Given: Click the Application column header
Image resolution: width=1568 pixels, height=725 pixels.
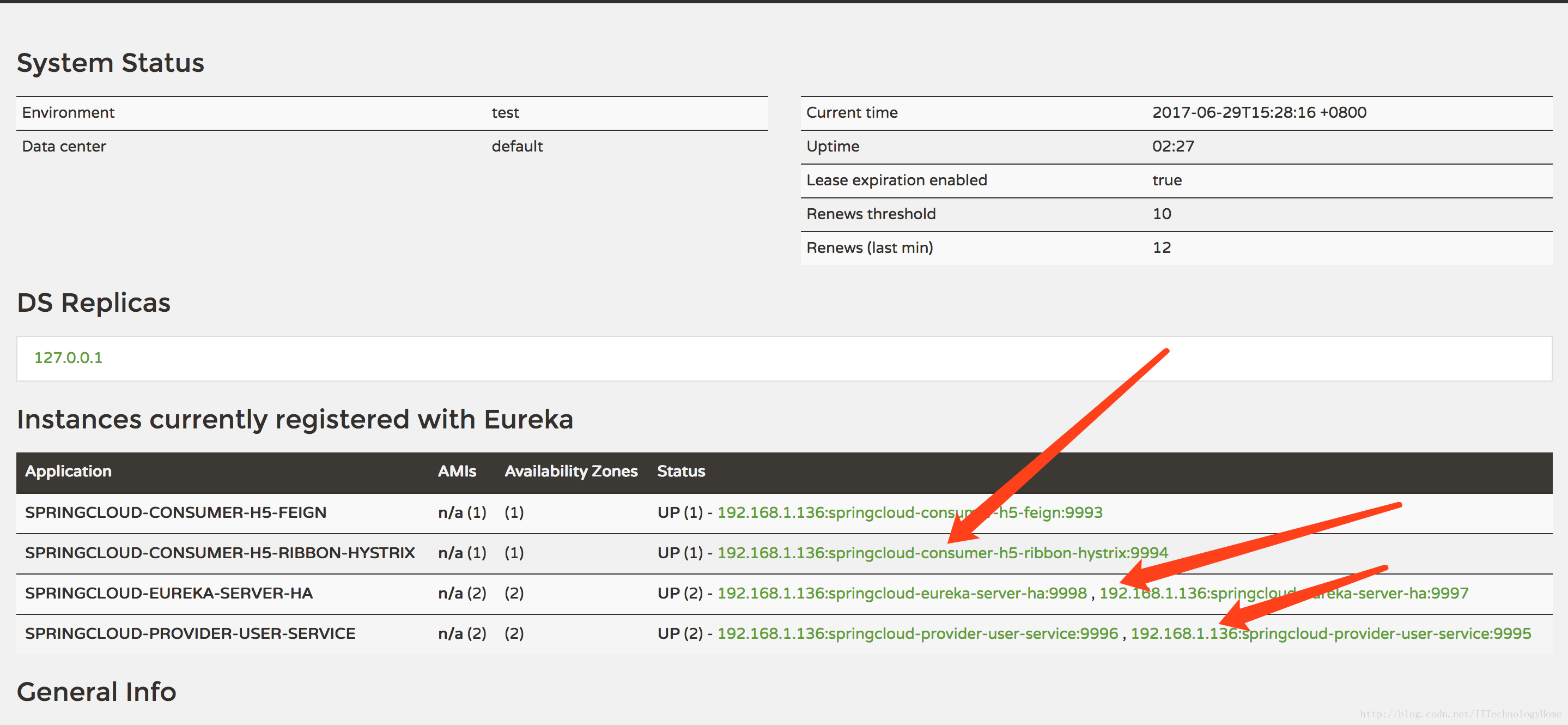Looking at the screenshot, I should coord(68,472).
